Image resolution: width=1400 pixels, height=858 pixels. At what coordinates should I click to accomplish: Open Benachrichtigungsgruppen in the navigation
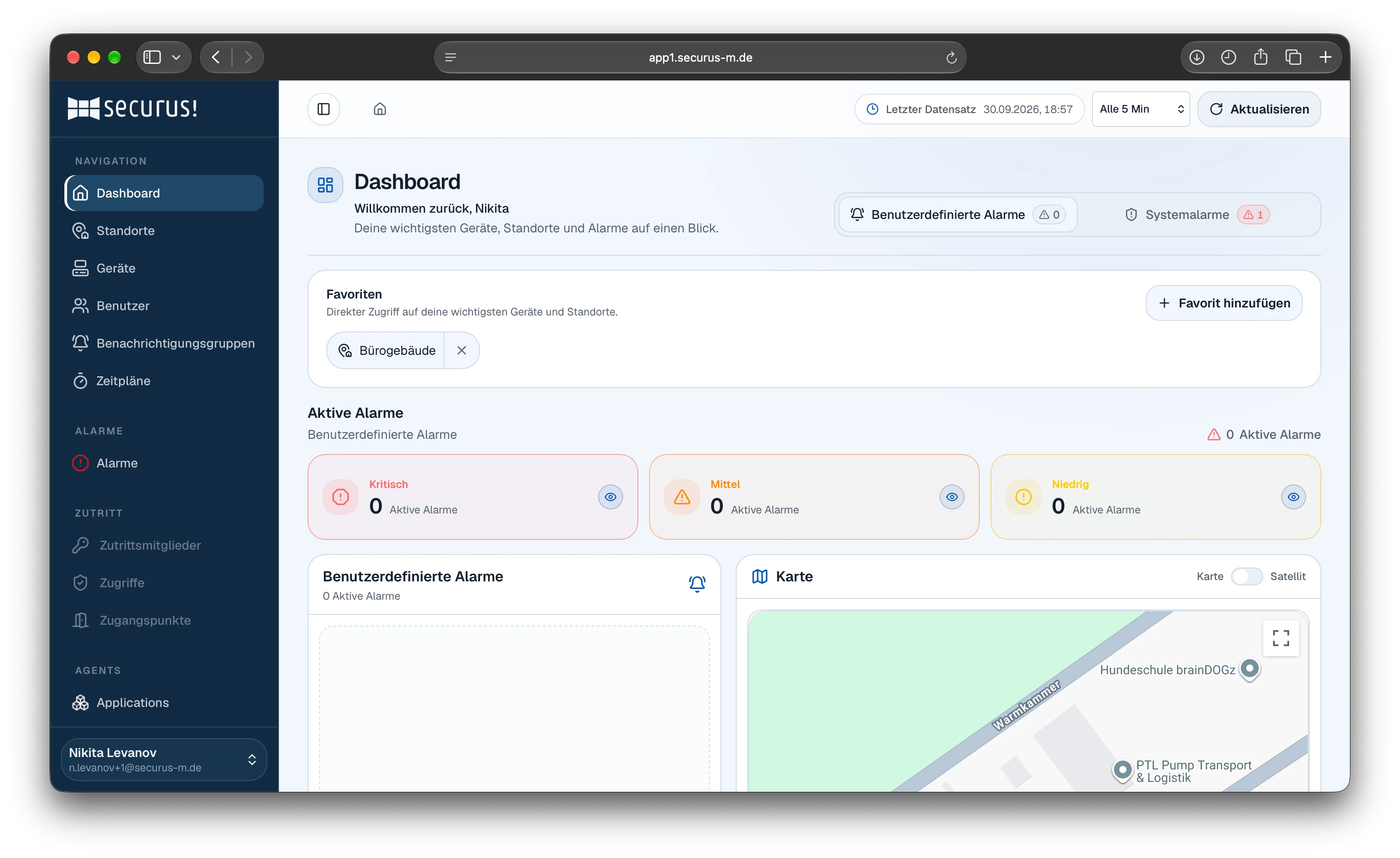(x=164, y=343)
